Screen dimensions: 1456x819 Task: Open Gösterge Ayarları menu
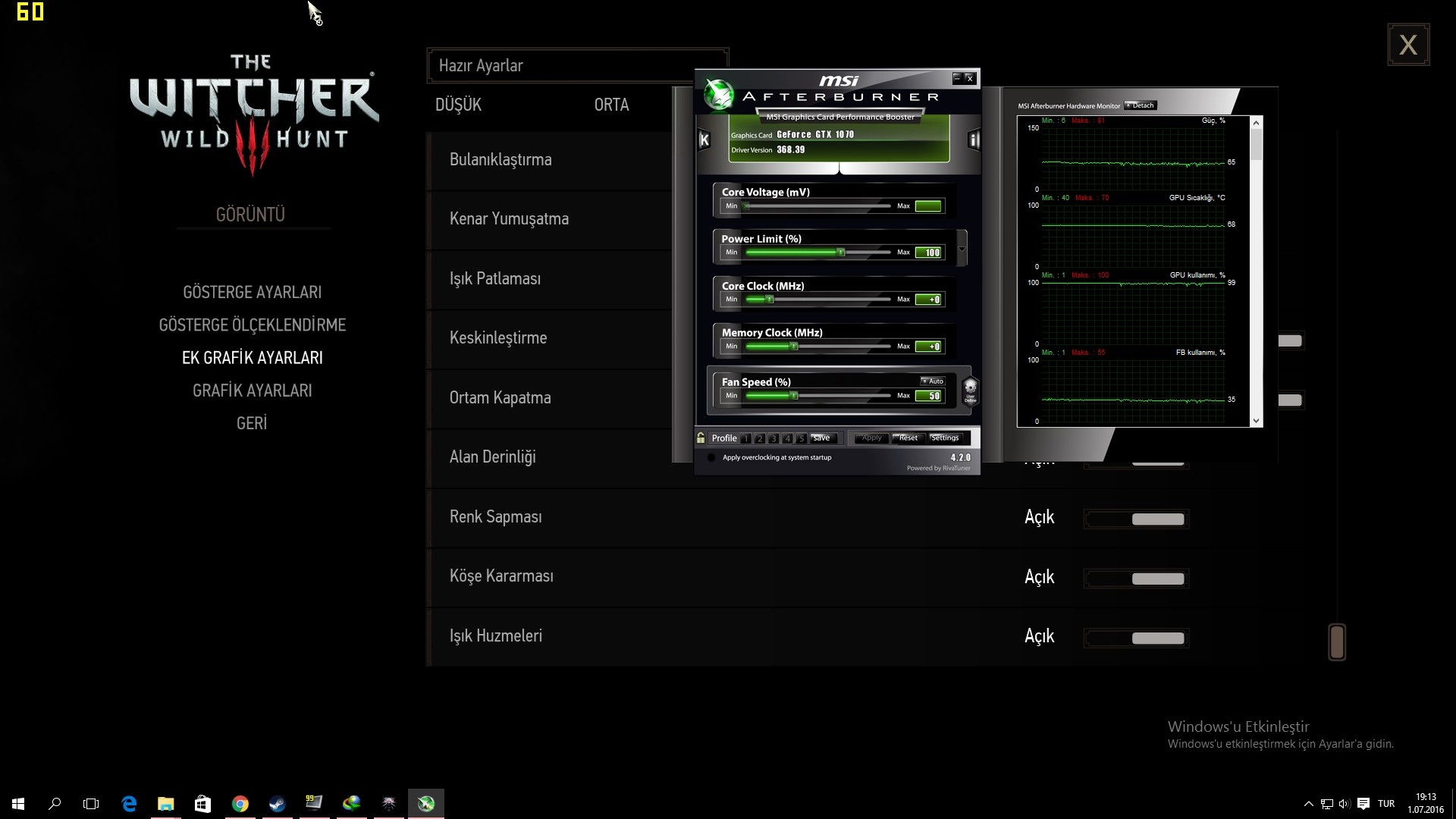pyautogui.click(x=252, y=292)
